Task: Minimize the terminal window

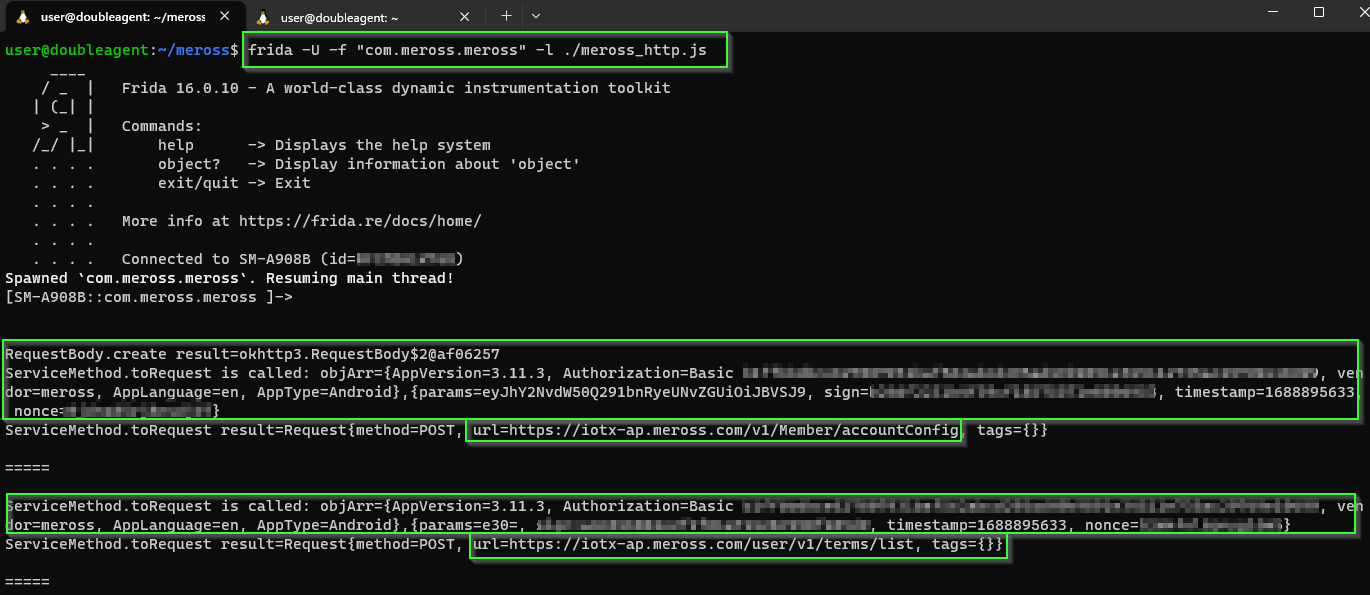Action: [x=1272, y=13]
